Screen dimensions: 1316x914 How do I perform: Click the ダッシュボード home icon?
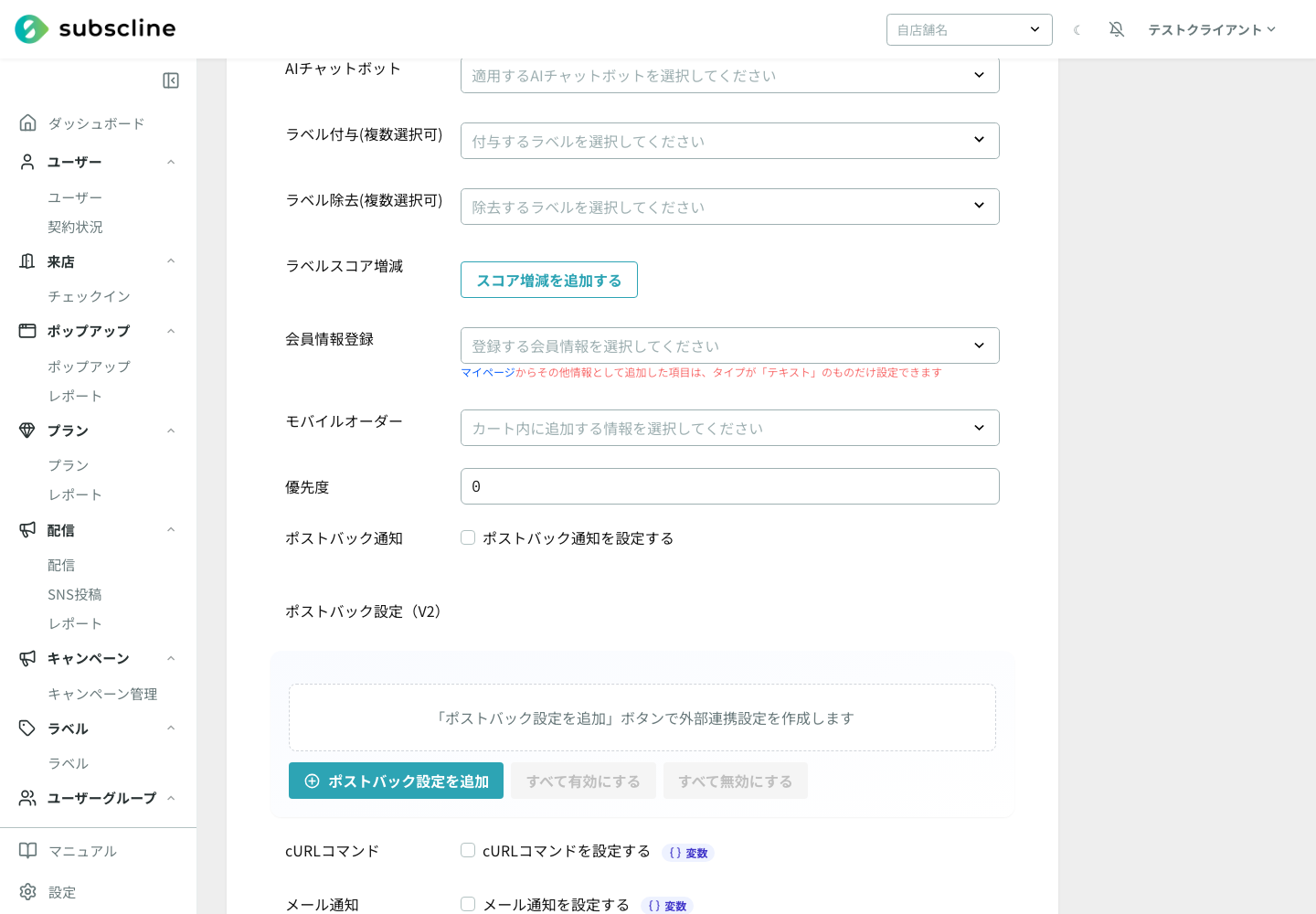pyautogui.click(x=28, y=122)
